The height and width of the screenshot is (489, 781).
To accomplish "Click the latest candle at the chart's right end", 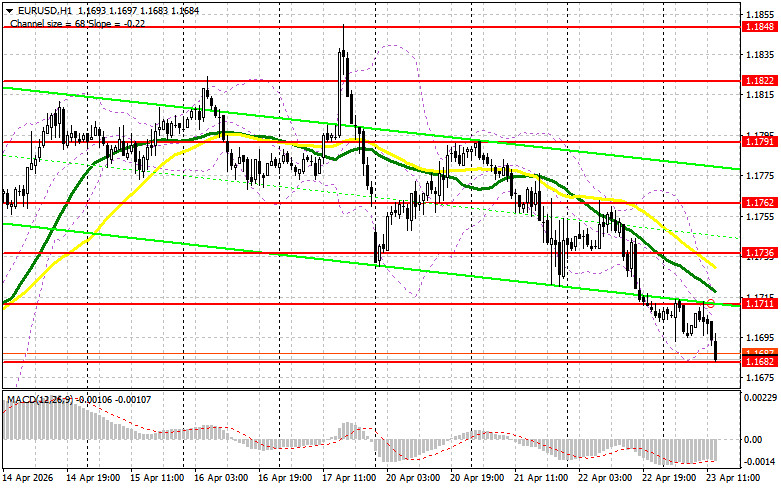I will pos(716,348).
